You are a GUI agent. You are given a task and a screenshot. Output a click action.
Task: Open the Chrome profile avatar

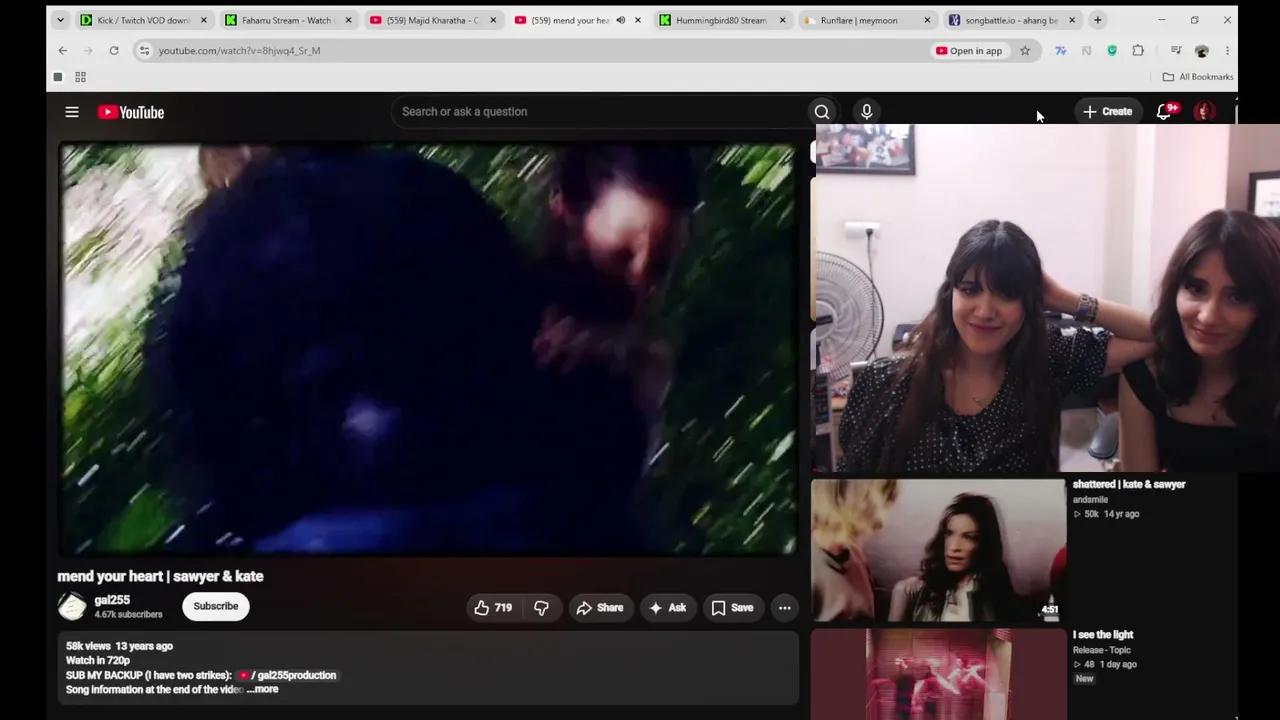(1202, 50)
